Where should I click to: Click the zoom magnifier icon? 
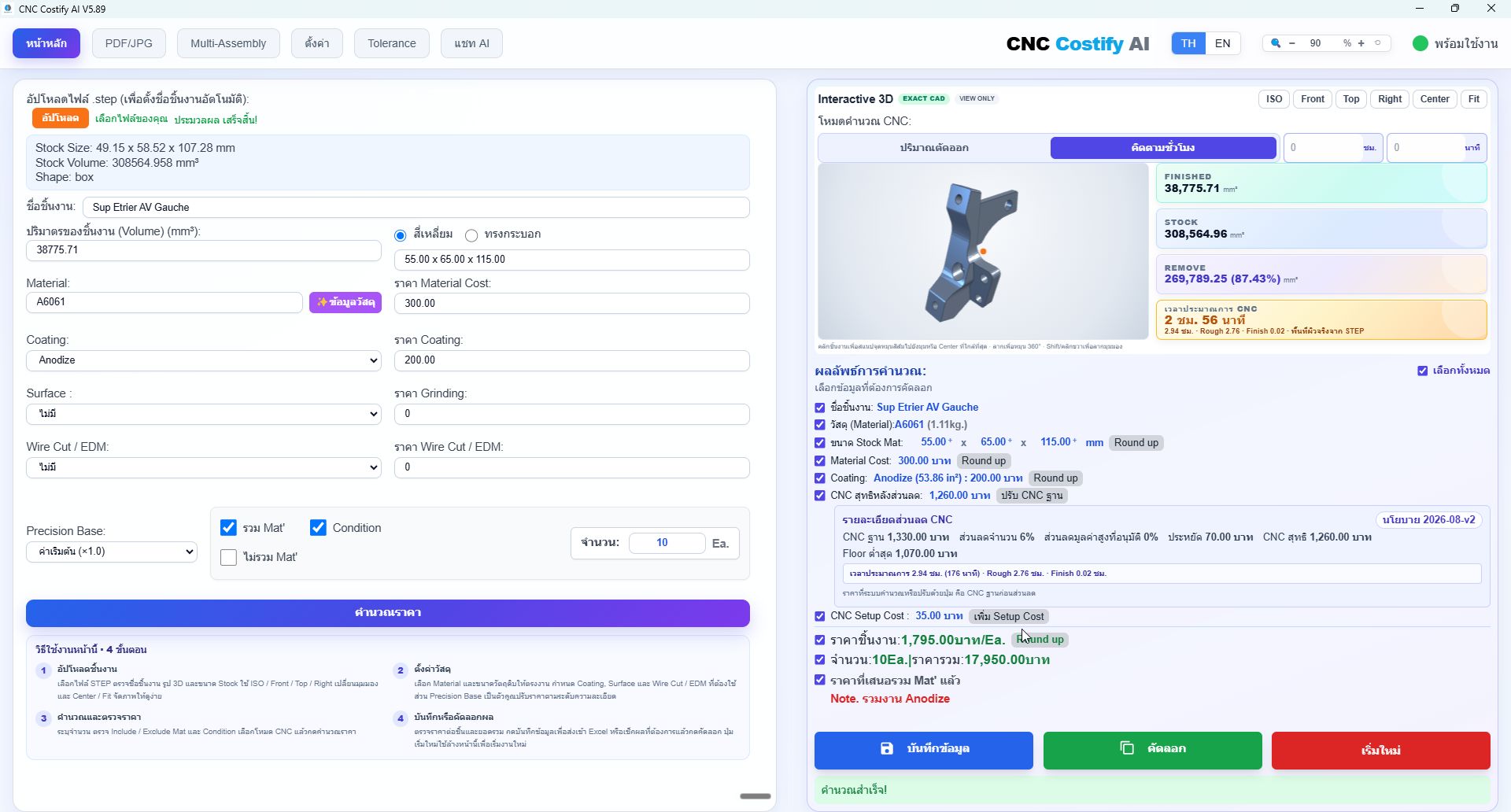pyautogui.click(x=1276, y=43)
